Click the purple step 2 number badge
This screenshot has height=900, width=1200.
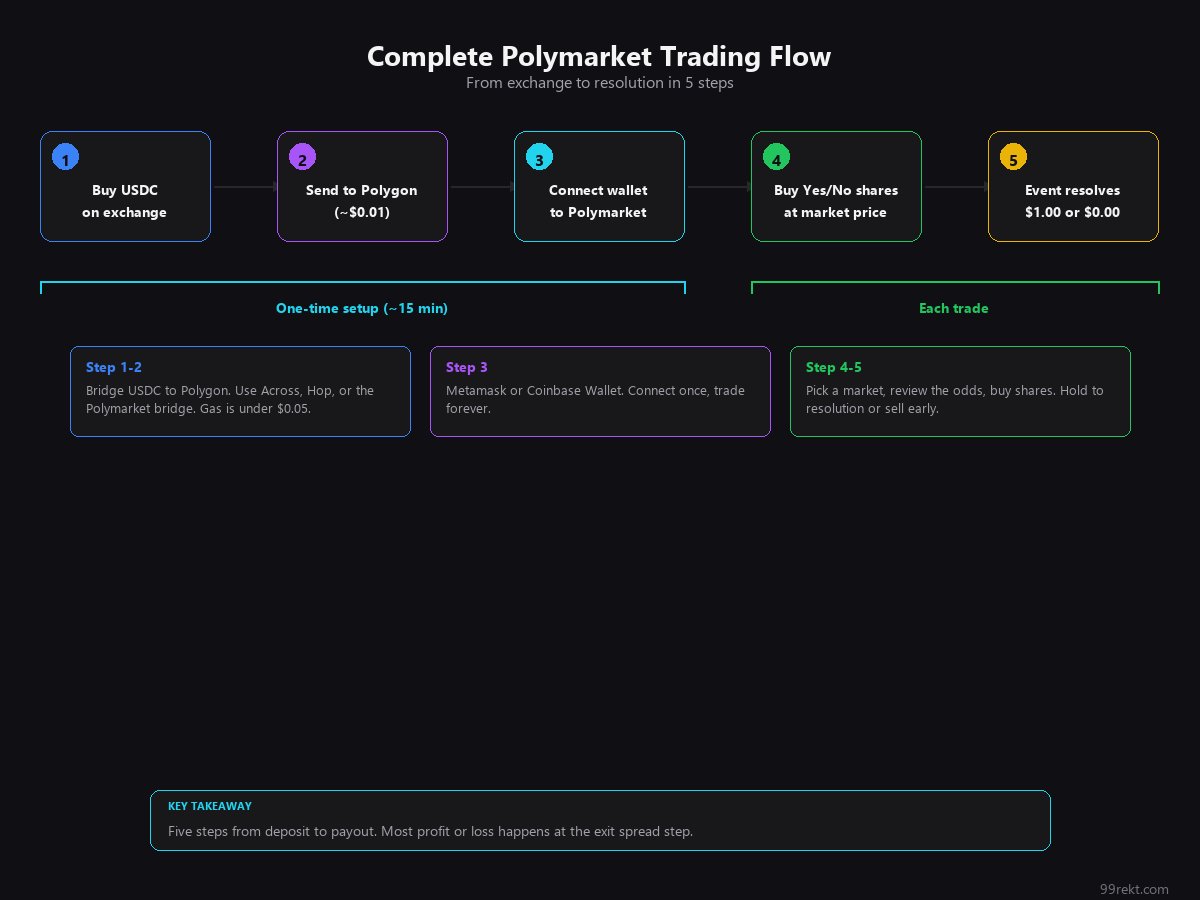[x=302, y=158]
